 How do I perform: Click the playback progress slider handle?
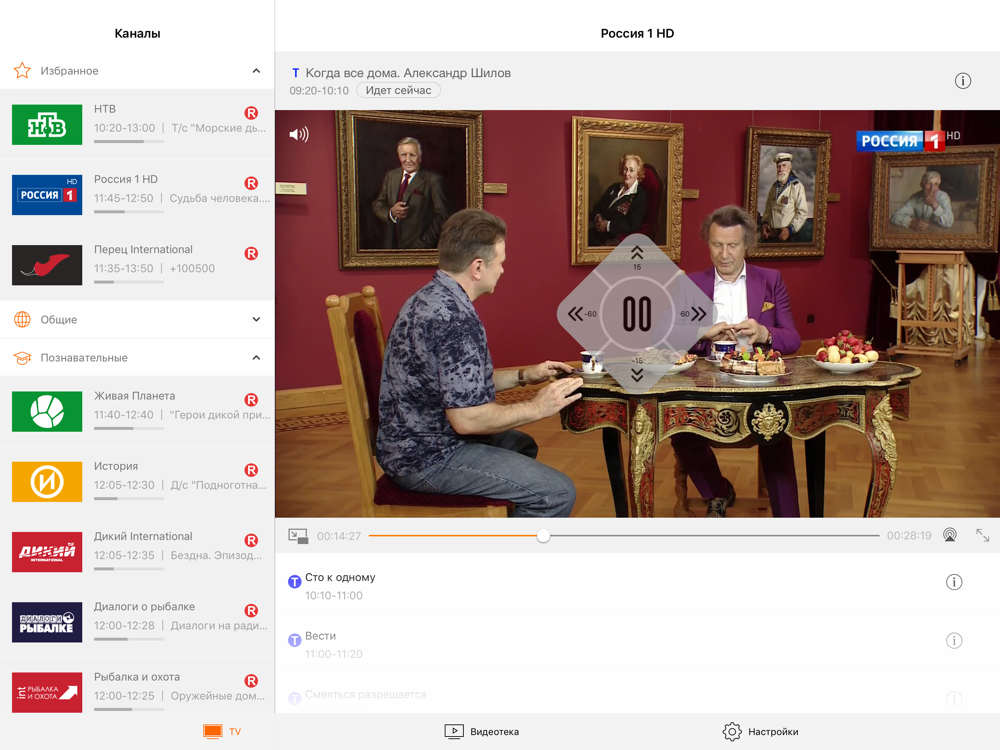(543, 535)
